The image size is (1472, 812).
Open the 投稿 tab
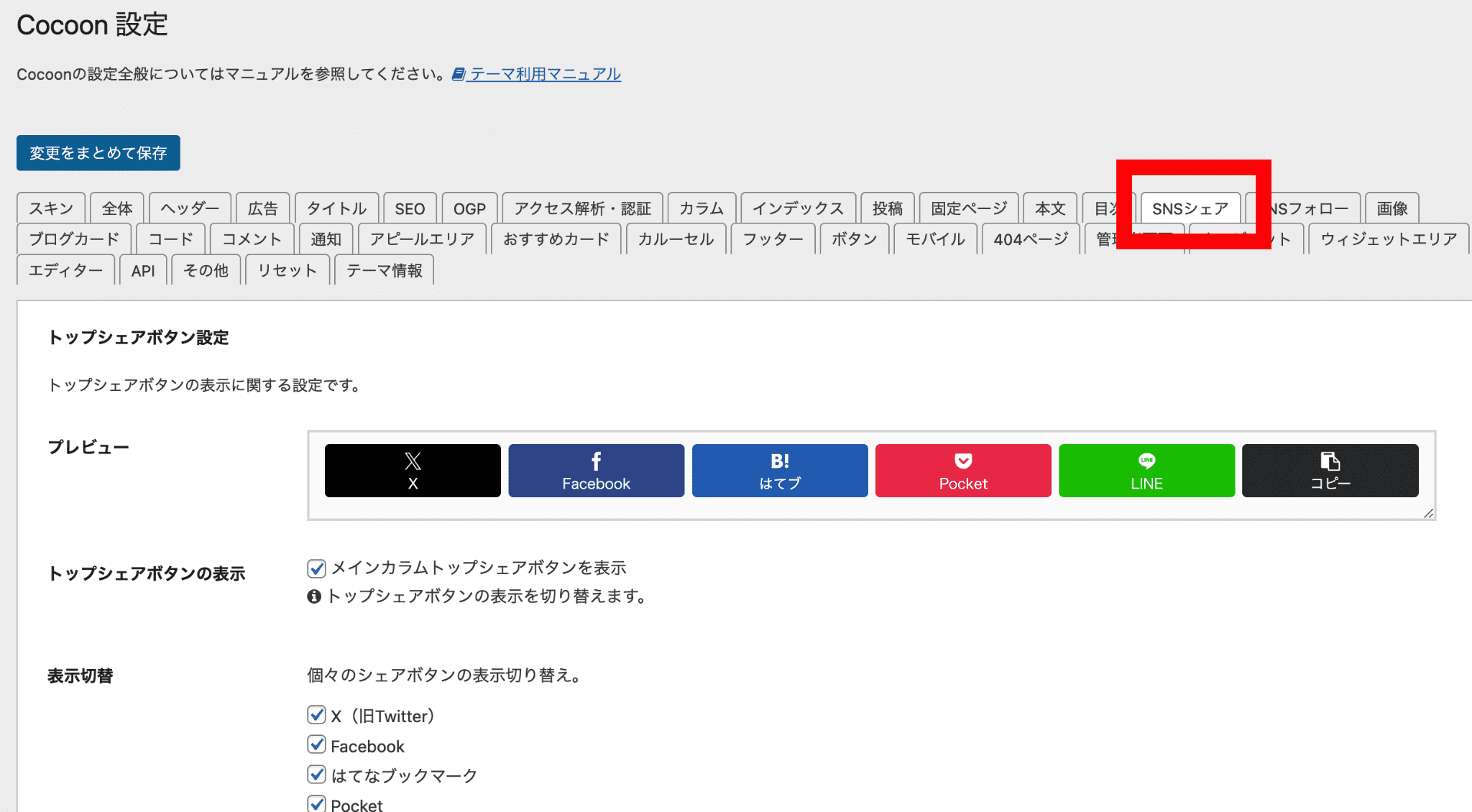point(888,208)
